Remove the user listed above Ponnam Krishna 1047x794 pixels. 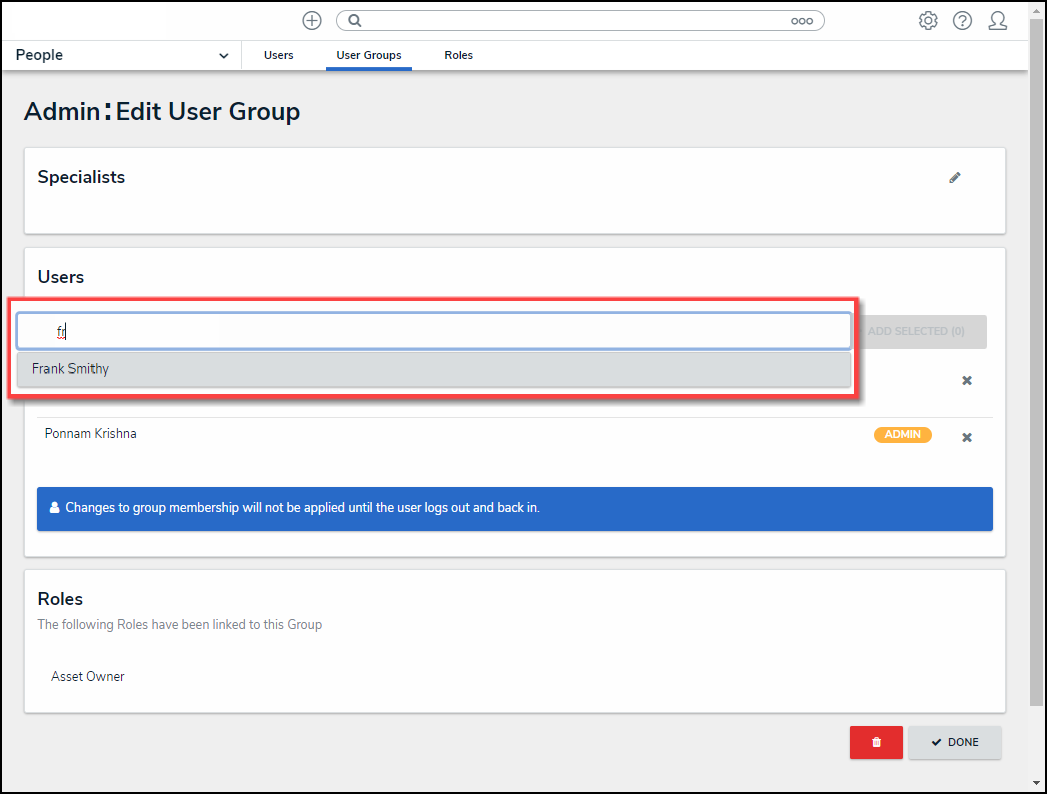967,381
